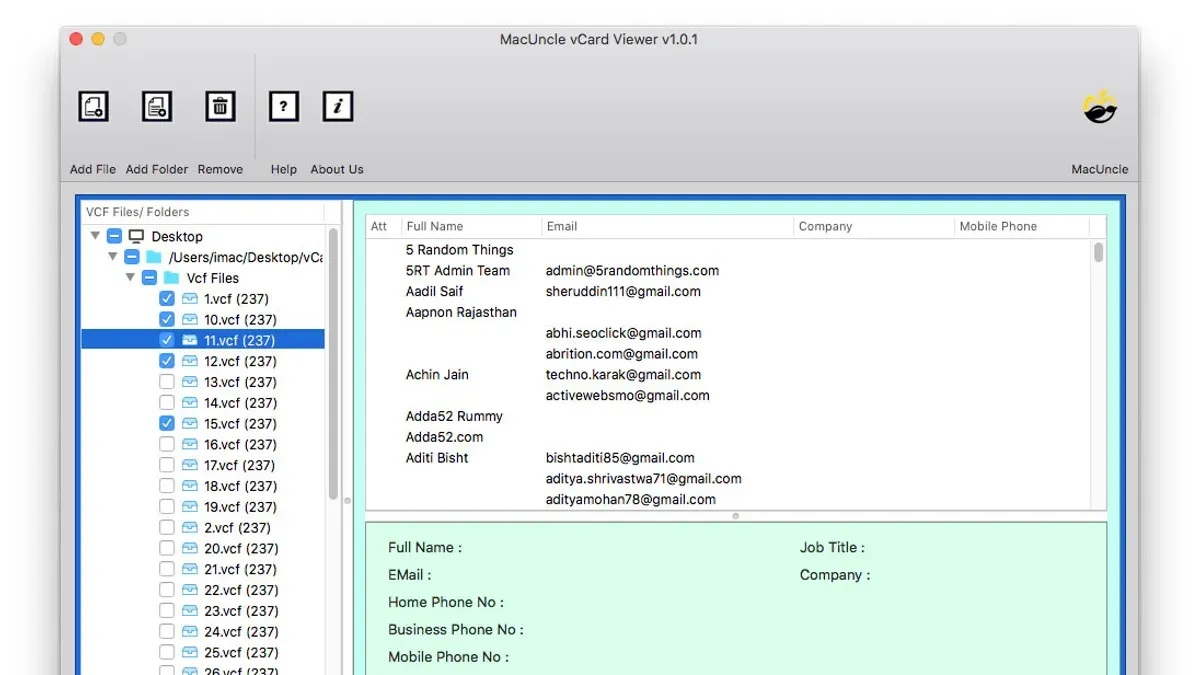Check the 21.vcf checkbox
This screenshot has height=675, width=1200.
coord(167,570)
